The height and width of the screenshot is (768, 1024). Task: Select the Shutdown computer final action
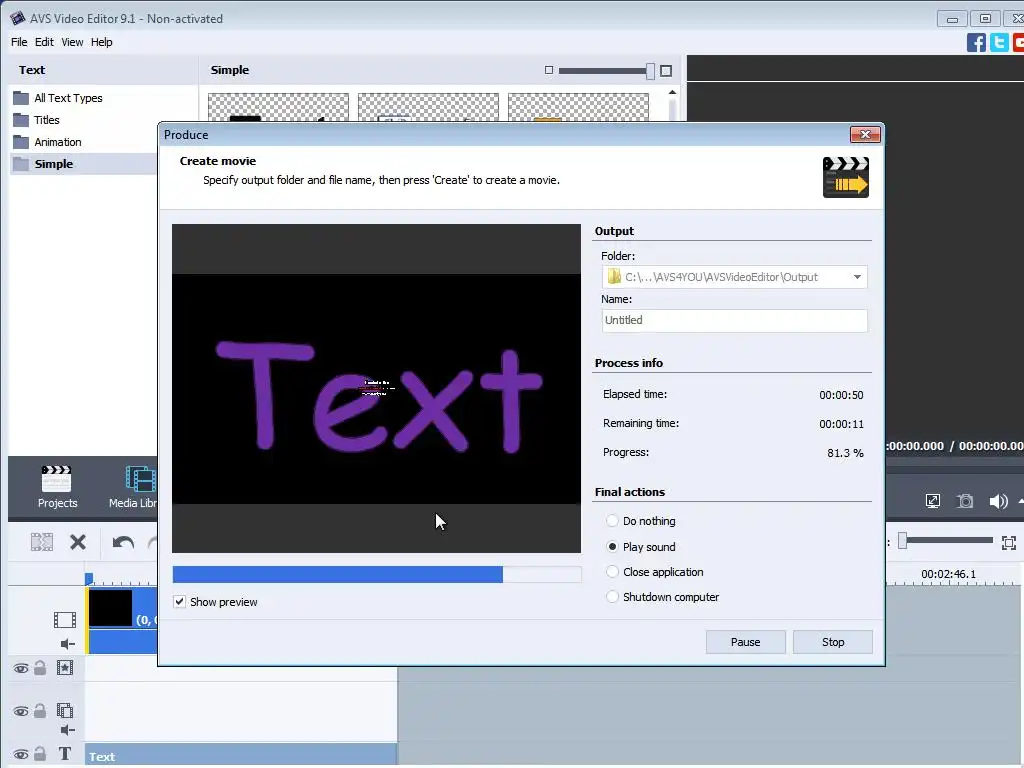tap(612, 596)
